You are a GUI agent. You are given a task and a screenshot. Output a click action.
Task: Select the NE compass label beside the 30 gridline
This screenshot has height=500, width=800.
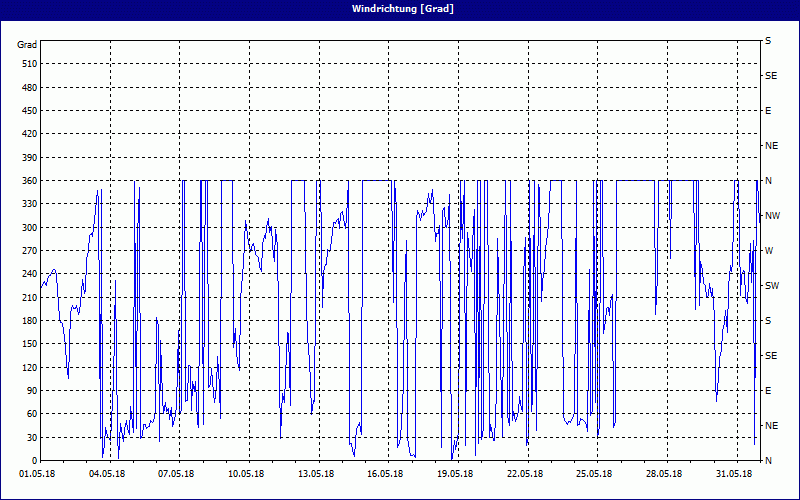point(771,426)
